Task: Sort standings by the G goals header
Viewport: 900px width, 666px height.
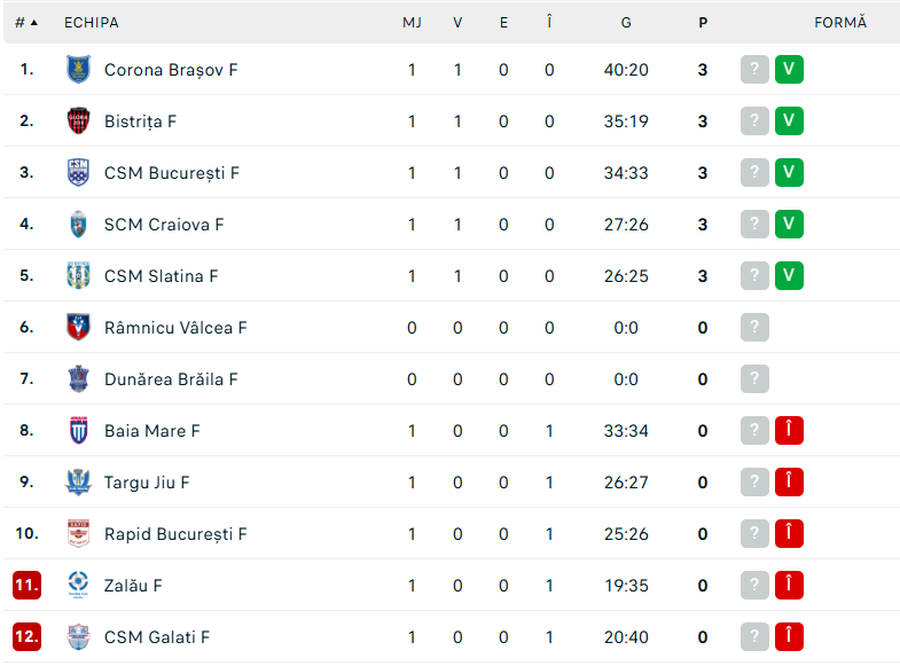Action: (x=626, y=22)
